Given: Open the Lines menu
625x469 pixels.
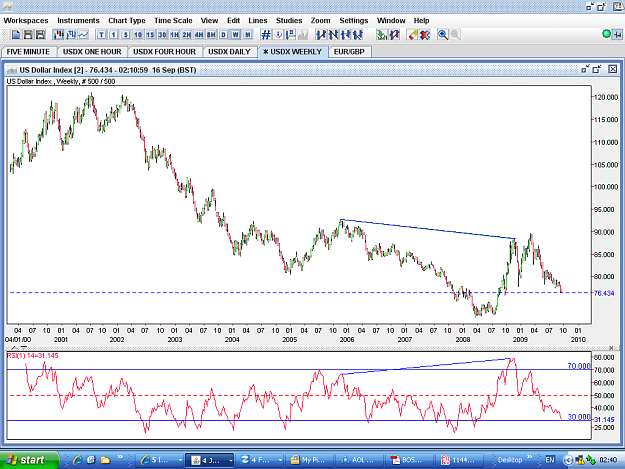Looking at the screenshot, I should 258,20.
